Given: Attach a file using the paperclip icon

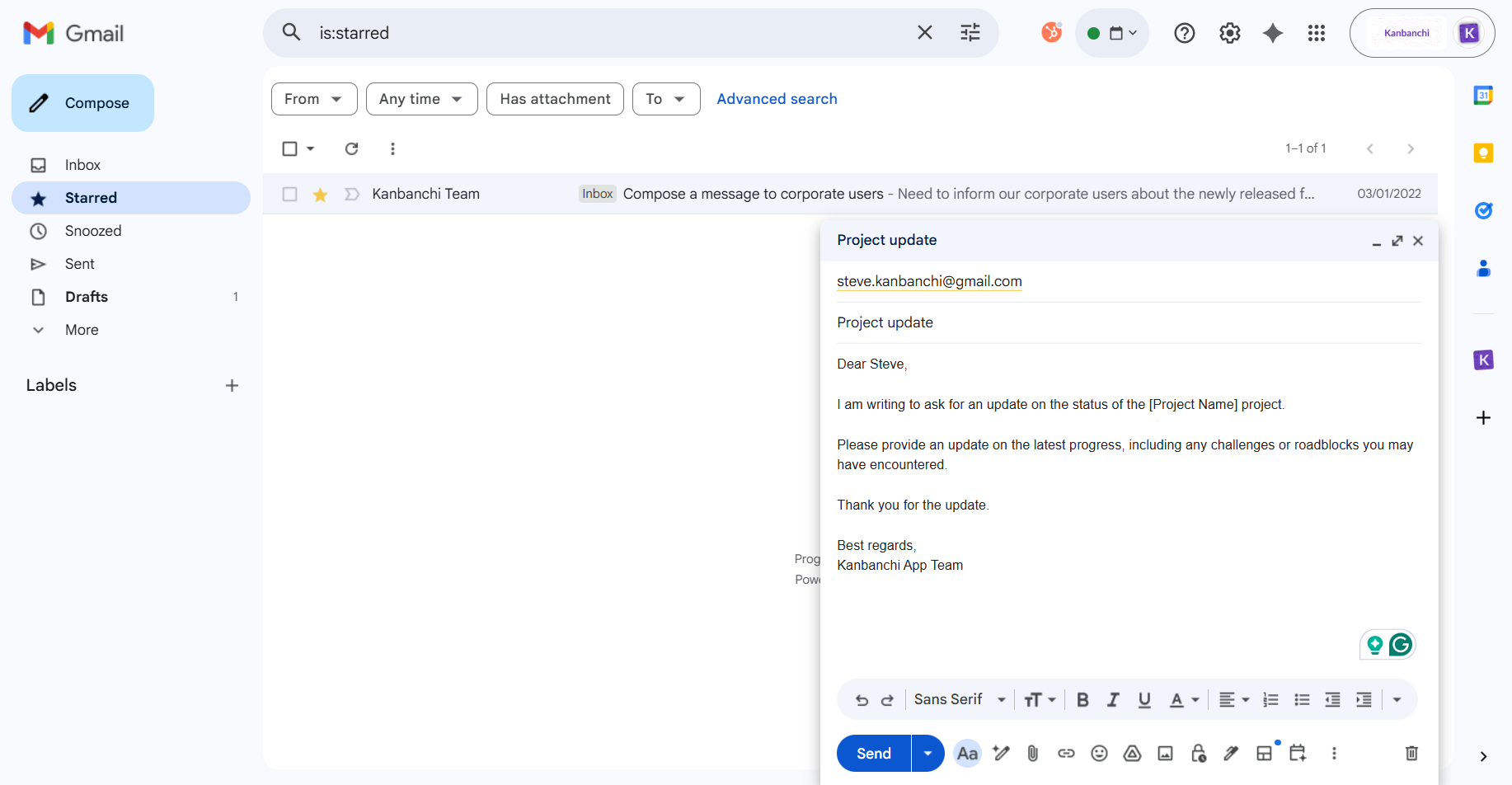Looking at the screenshot, I should coord(1033,753).
